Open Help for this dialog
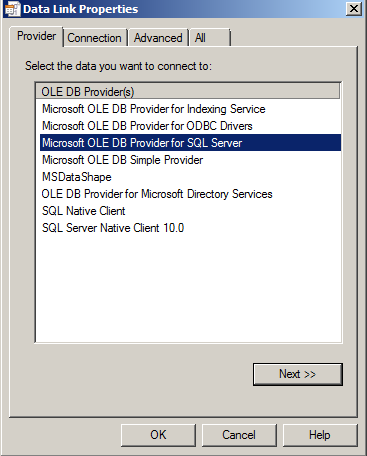This screenshot has width=367, height=456. point(320,435)
